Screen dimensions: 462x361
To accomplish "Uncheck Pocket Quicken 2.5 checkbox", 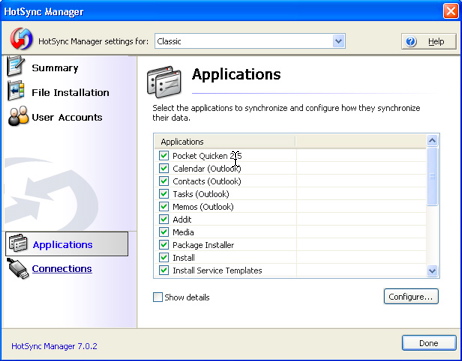I will [x=164, y=156].
